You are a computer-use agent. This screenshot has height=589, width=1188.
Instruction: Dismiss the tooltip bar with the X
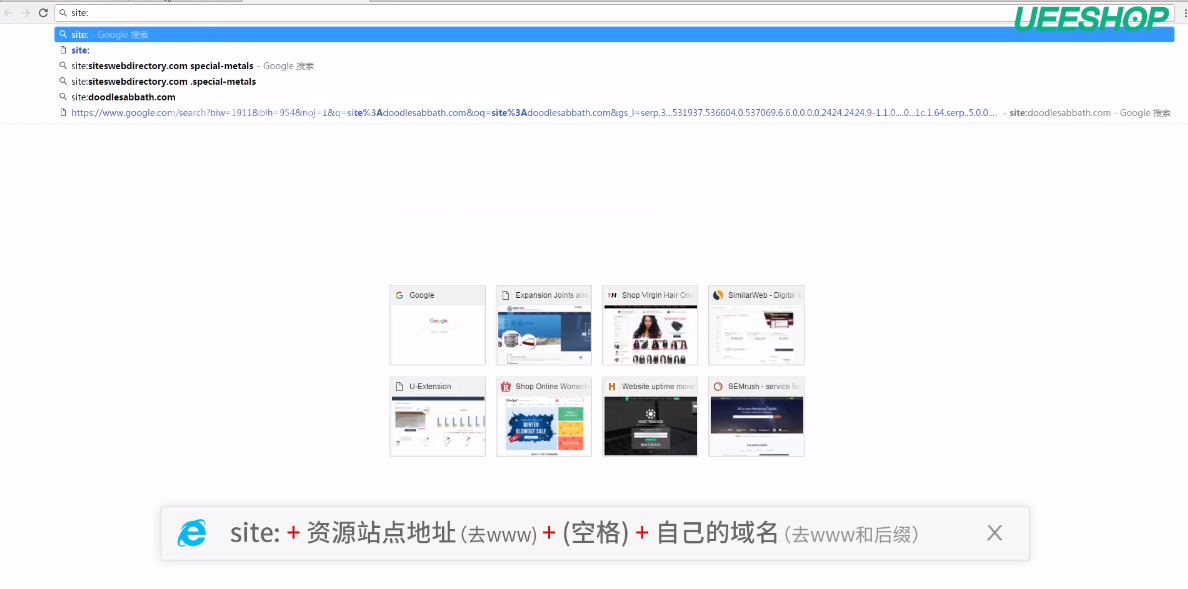(994, 532)
